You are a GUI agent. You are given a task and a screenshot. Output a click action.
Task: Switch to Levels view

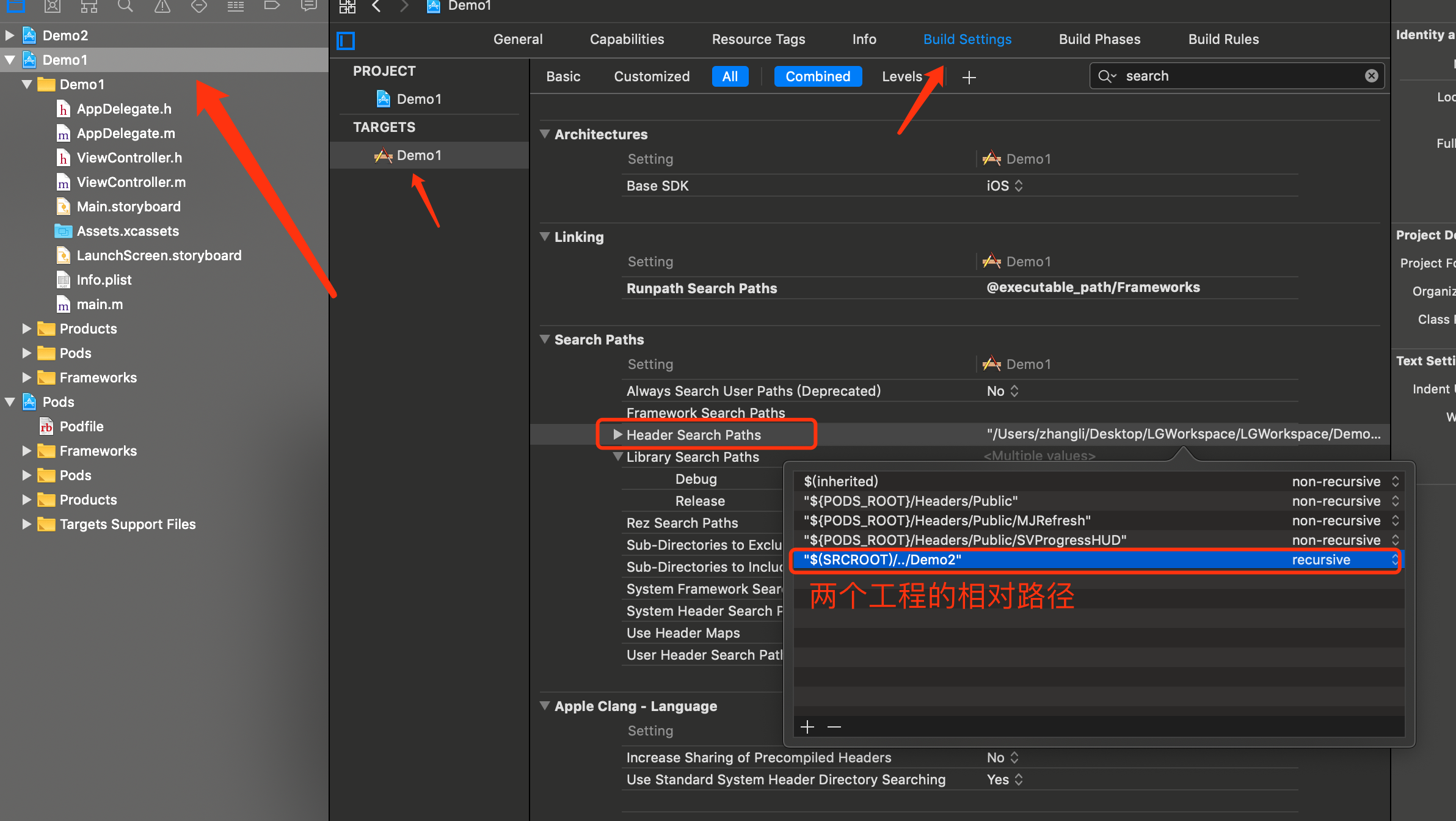(902, 76)
